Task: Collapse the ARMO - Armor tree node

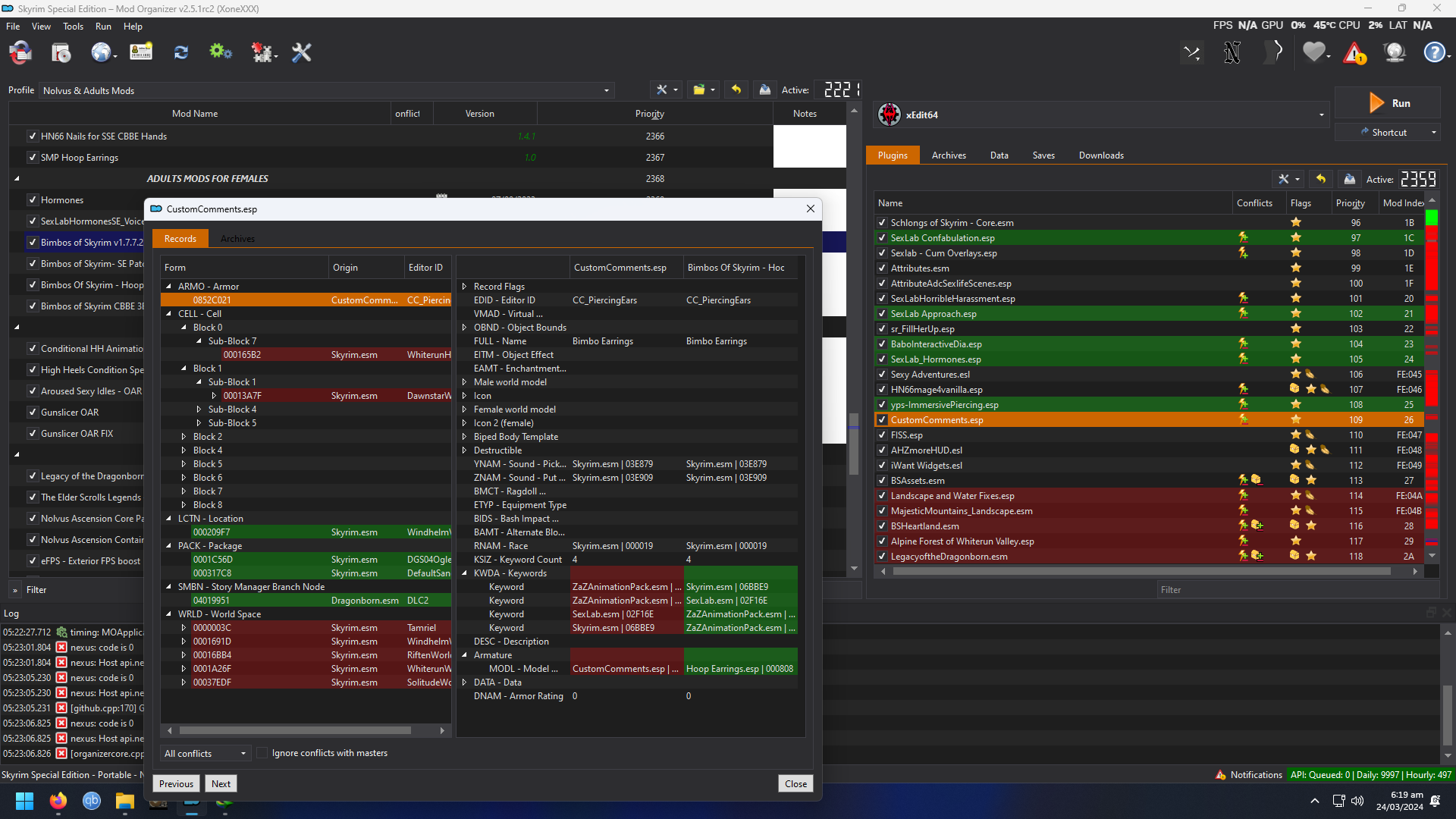Action: pos(168,287)
